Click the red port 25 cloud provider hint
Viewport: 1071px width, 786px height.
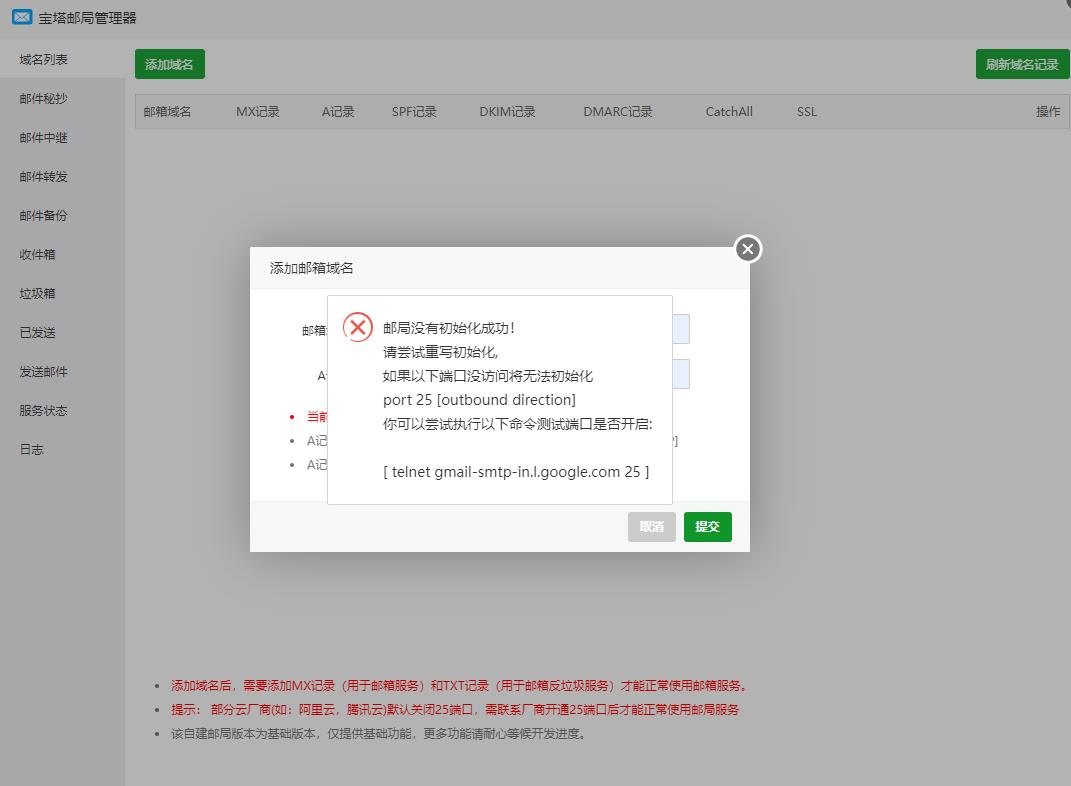[x=455, y=710]
